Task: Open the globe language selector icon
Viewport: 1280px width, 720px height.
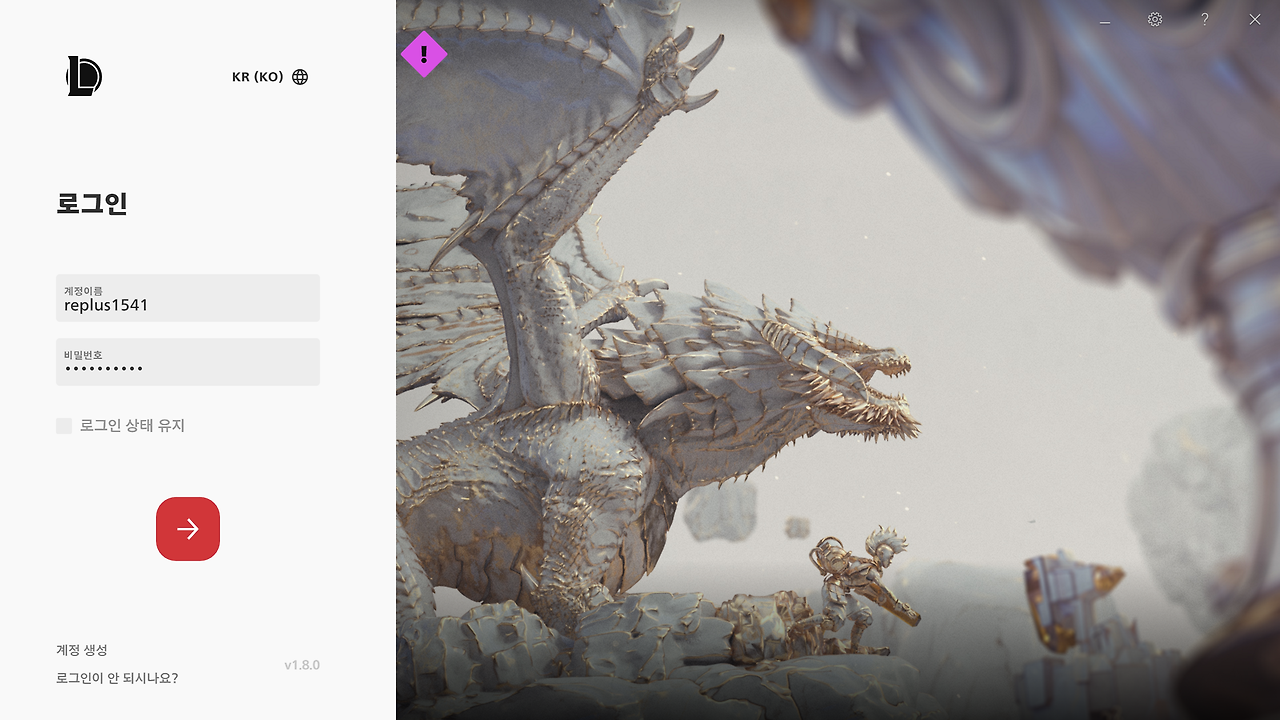Action: pyautogui.click(x=300, y=77)
